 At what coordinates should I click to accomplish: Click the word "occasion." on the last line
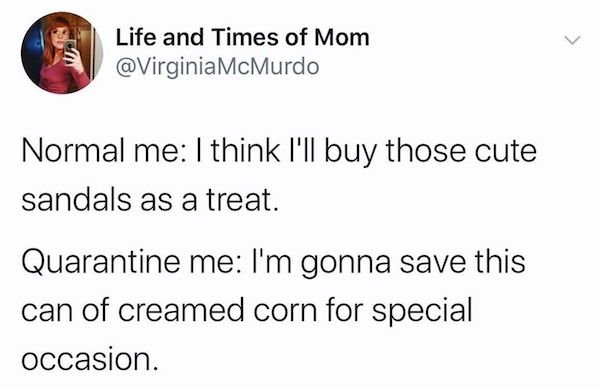[90, 360]
